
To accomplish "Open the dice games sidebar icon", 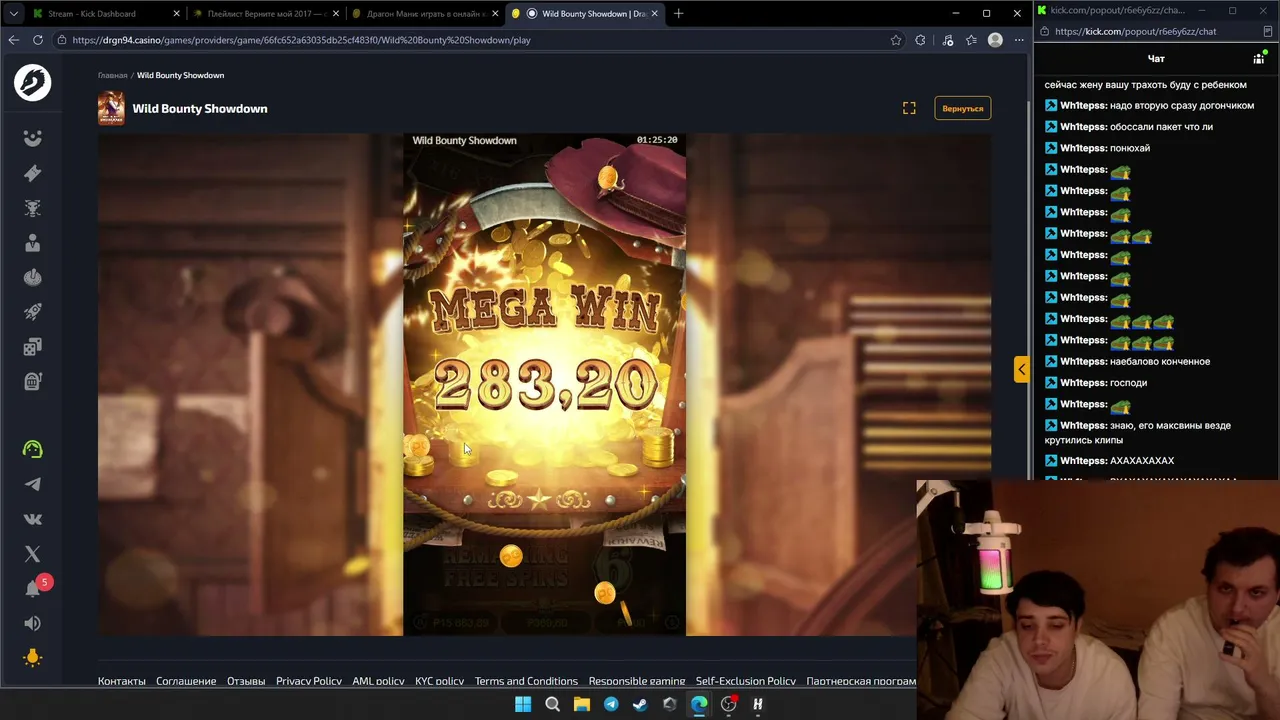I will tap(33, 347).
